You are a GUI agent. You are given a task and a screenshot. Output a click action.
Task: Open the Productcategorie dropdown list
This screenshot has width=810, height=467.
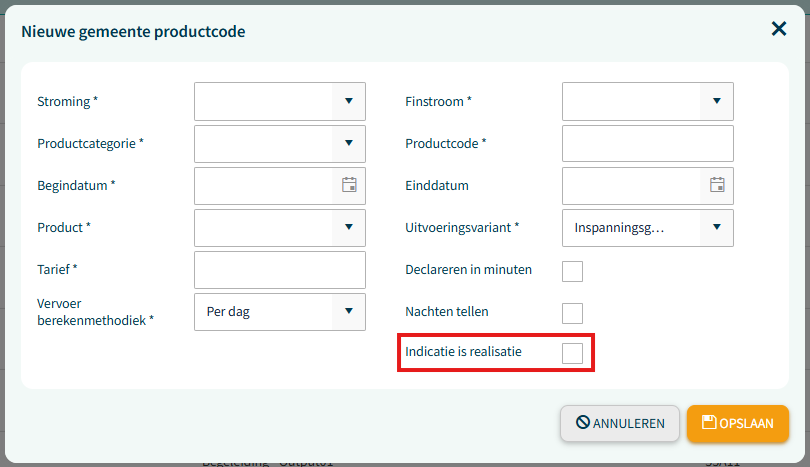(x=349, y=143)
